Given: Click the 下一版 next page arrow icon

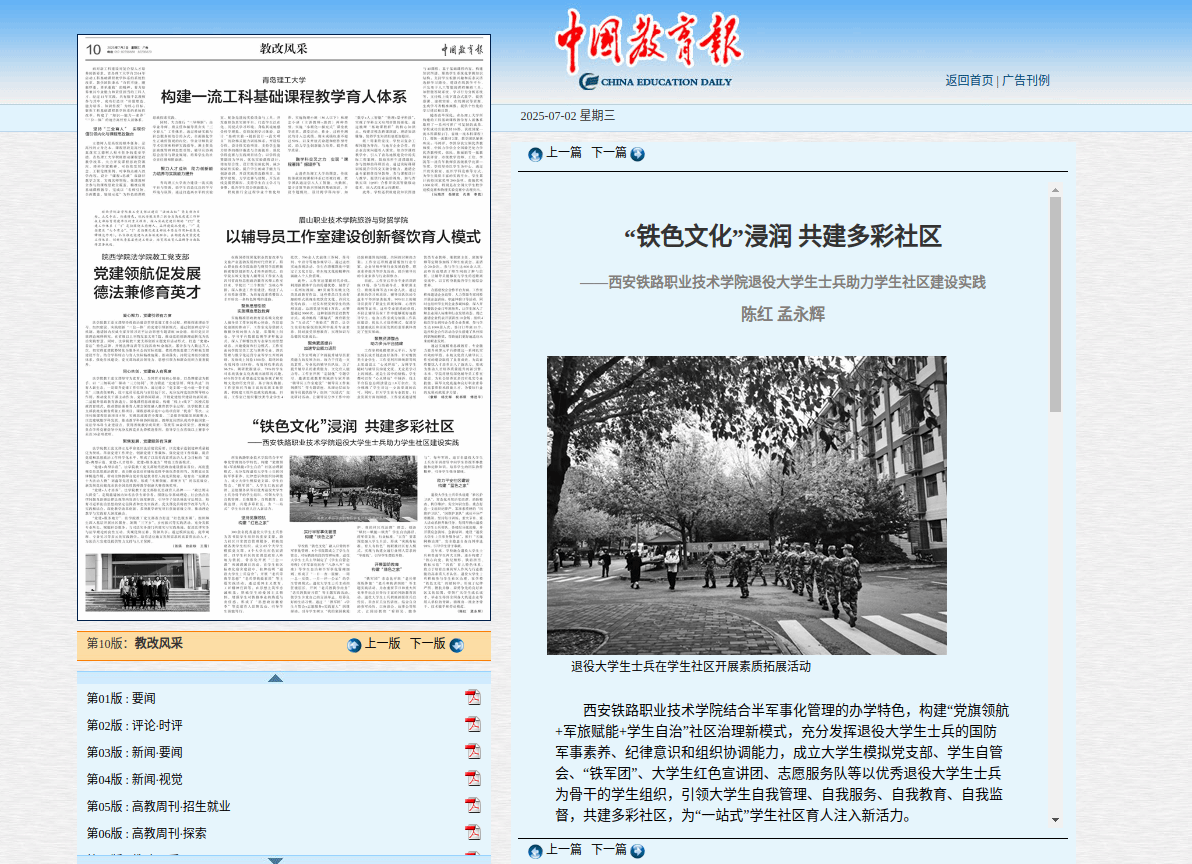Looking at the screenshot, I should pyautogui.click(x=456, y=645).
